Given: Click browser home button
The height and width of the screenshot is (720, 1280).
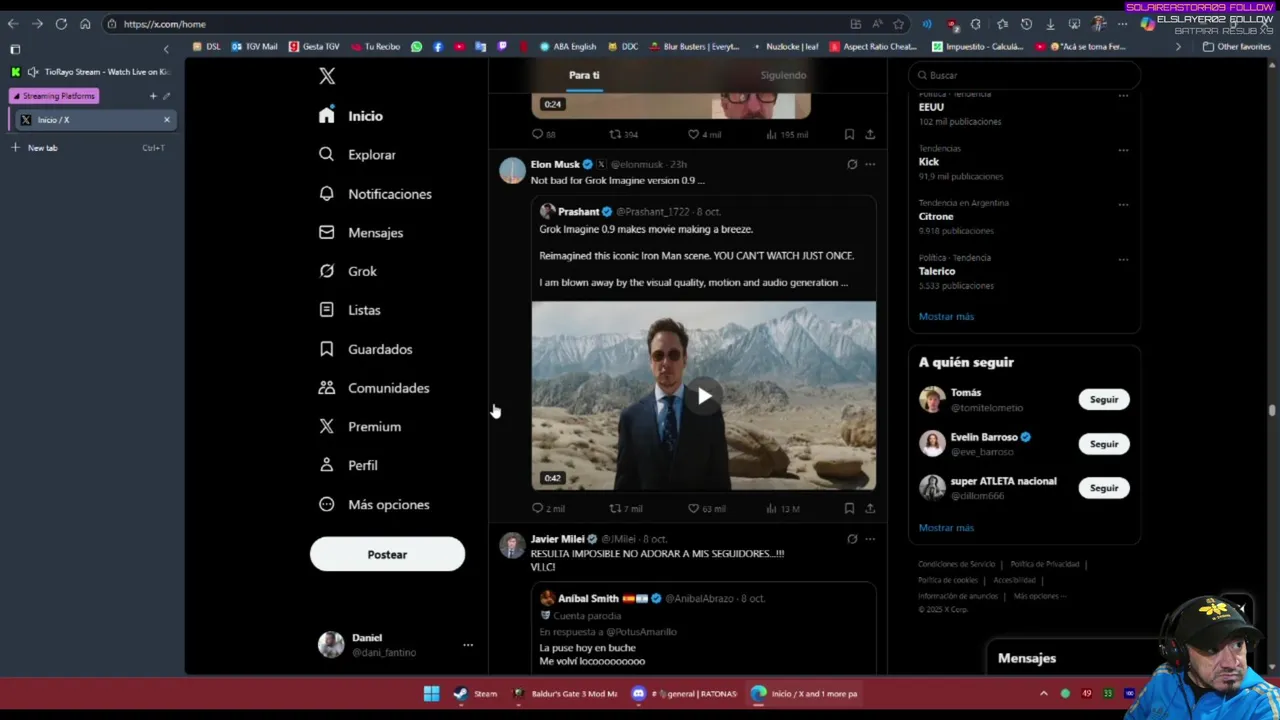Looking at the screenshot, I should coord(85,24).
